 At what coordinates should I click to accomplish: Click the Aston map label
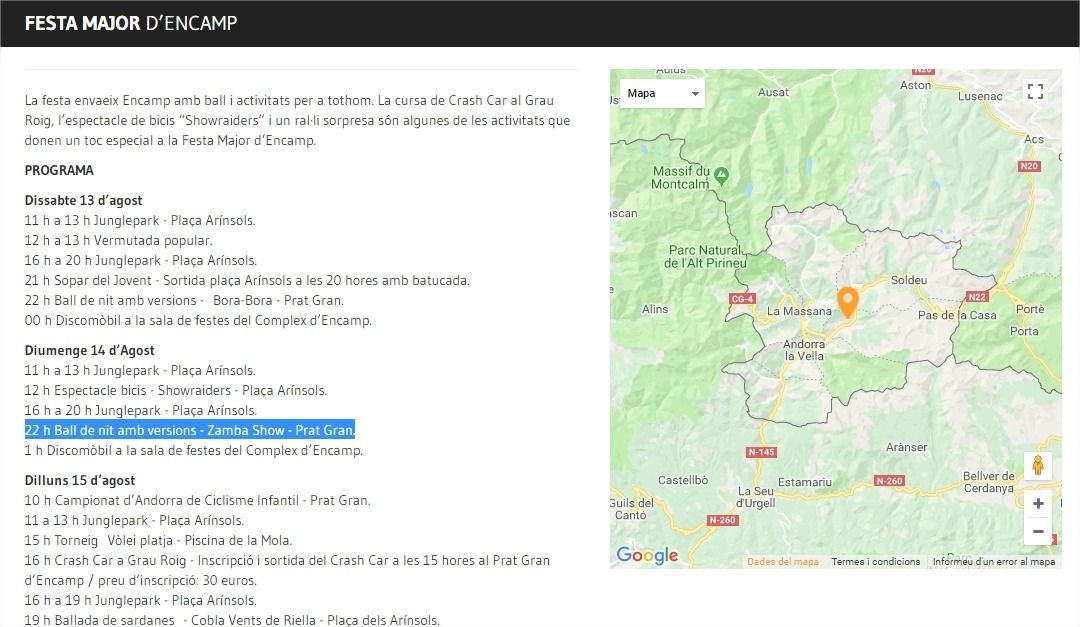[915, 85]
